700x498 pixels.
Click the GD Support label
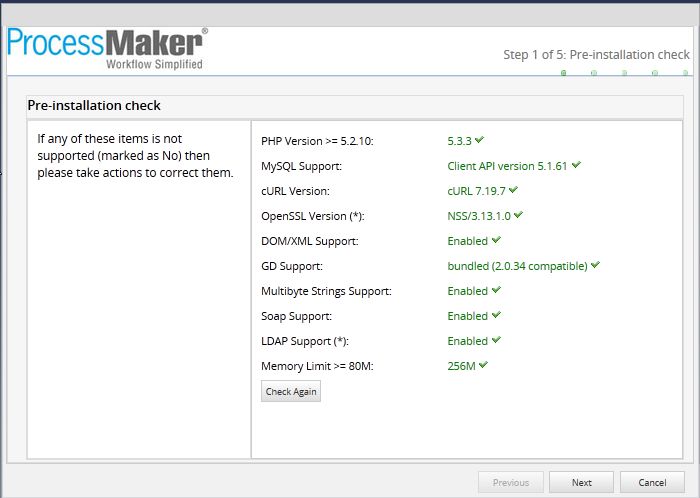(292, 266)
